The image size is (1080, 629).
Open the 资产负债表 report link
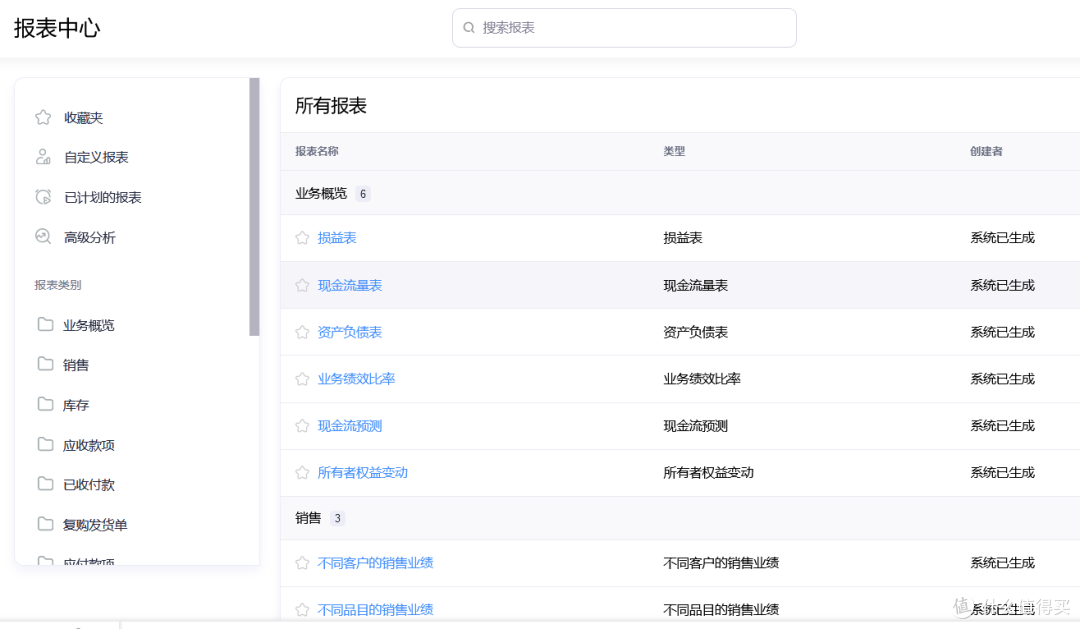coord(349,332)
